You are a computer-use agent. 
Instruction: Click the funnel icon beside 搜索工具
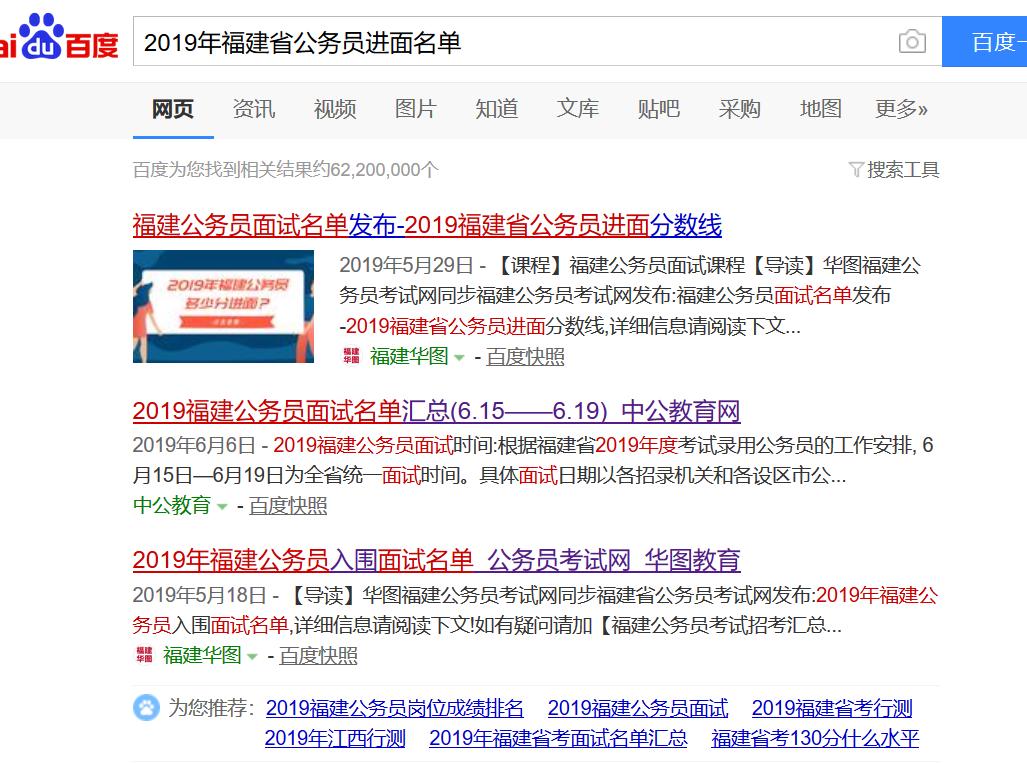pos(858,170)
